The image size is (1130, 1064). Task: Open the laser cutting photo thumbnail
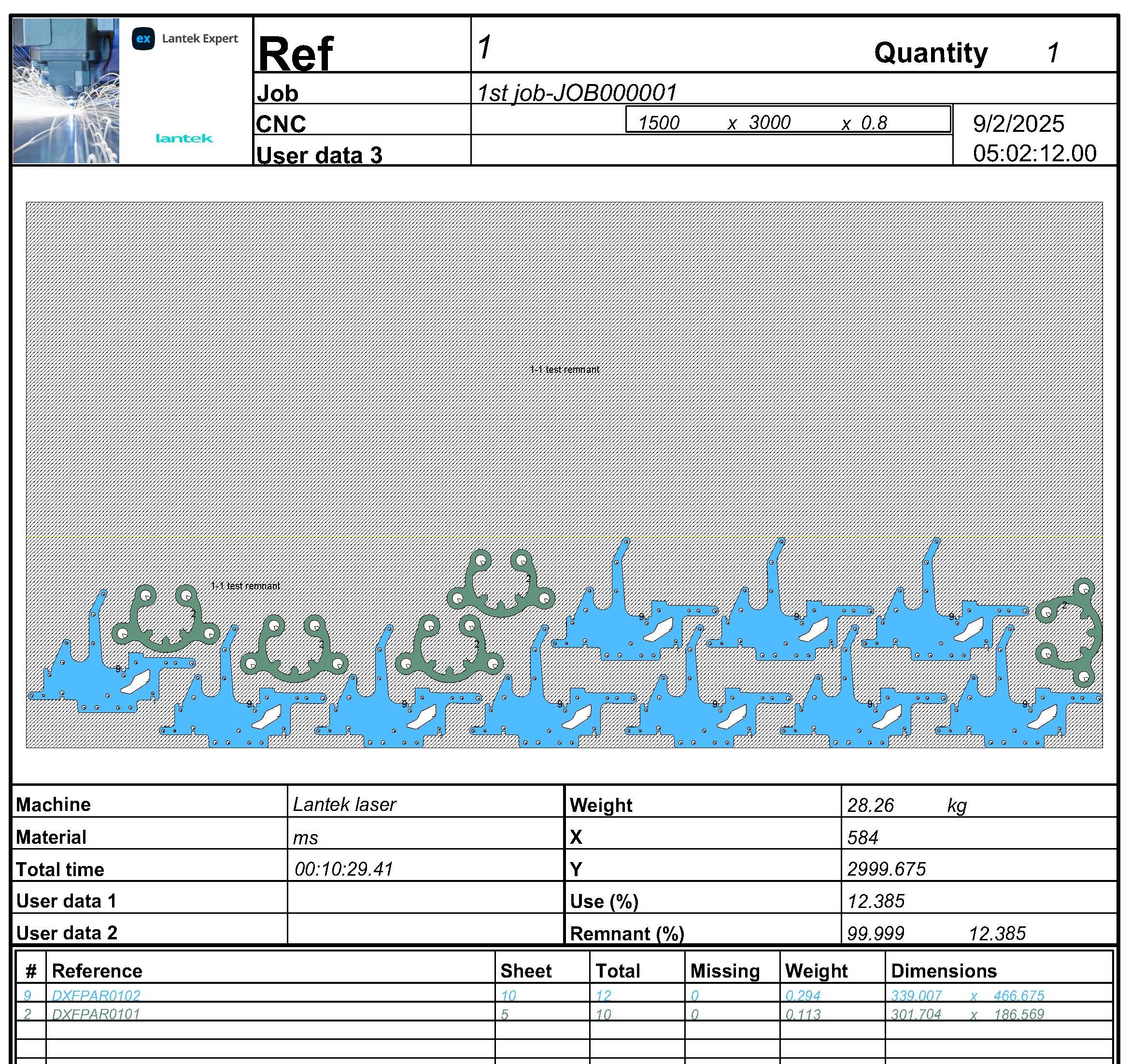click(x=66, y=91)
